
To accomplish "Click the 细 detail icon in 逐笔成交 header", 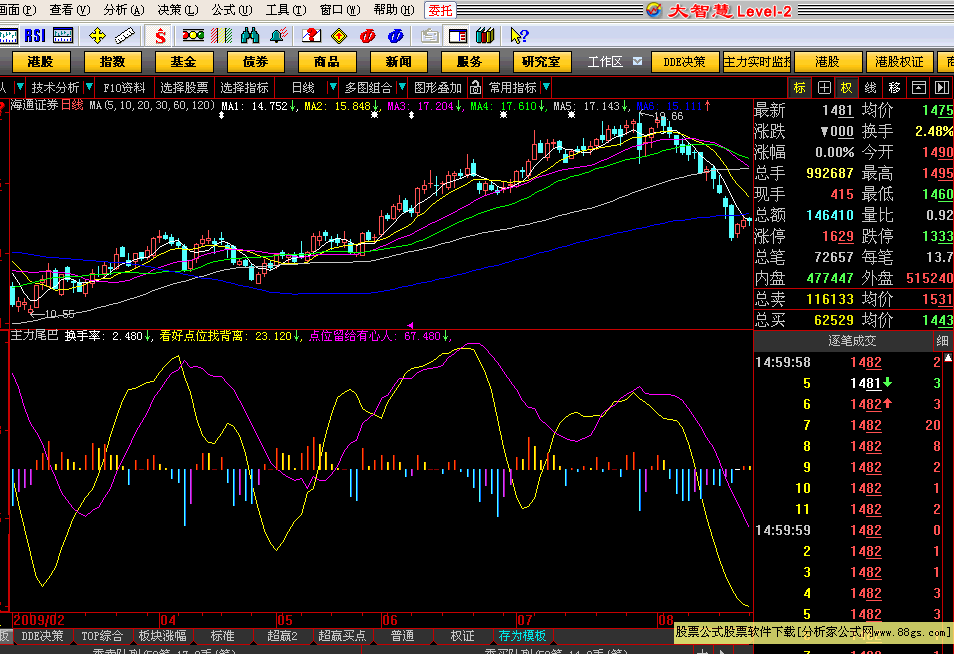I will (x=942, y=341).
